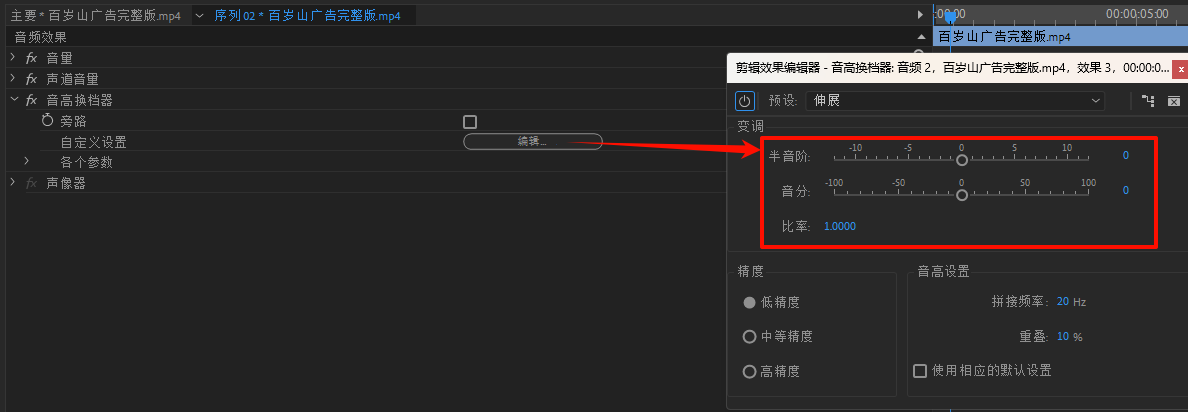The width and height of the screenshot is (1188, 412).
Task: Select the 百岁山广告完整版.mp4 clip bar
Action: (x=1061, y=36)
